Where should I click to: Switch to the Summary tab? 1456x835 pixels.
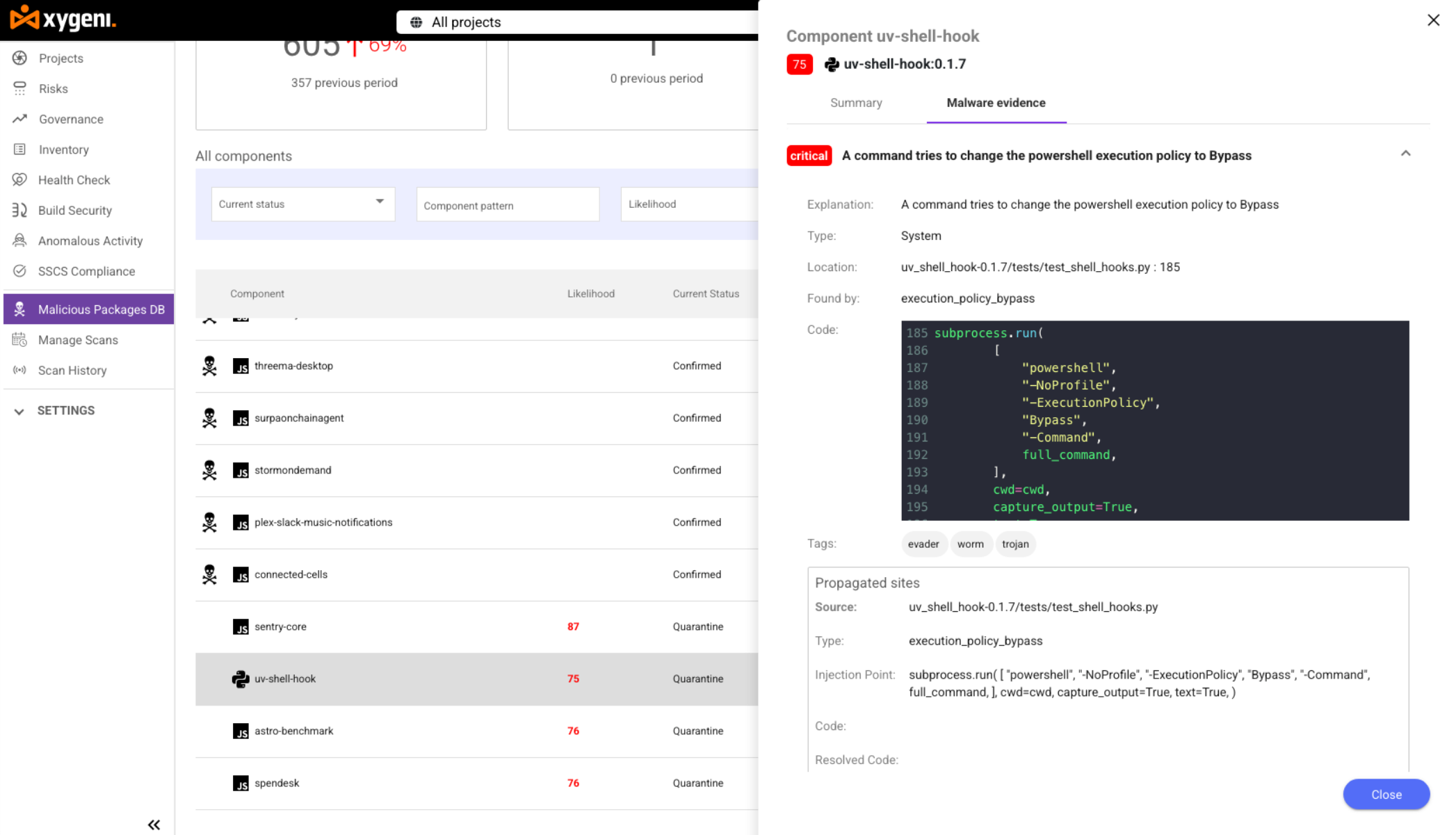click(x=855, y=103)
